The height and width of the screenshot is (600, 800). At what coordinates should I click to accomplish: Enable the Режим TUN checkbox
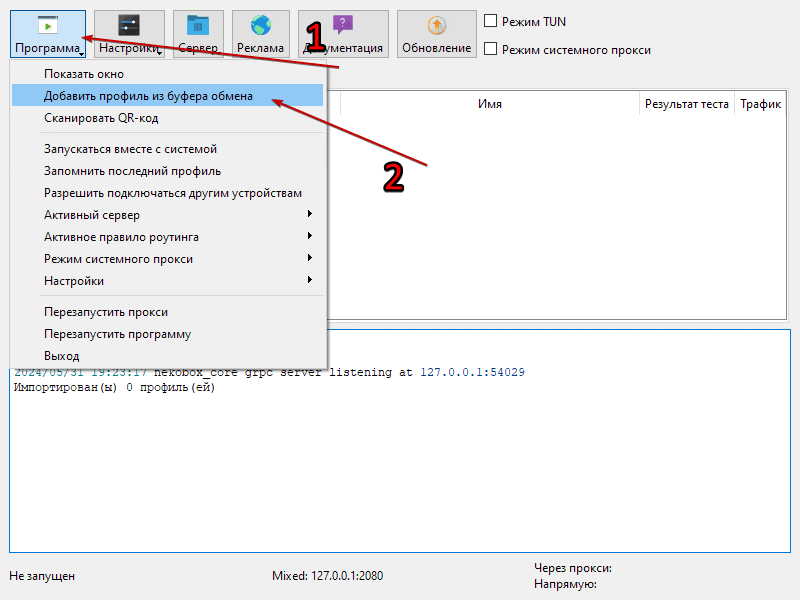click(x=491, y=21)
